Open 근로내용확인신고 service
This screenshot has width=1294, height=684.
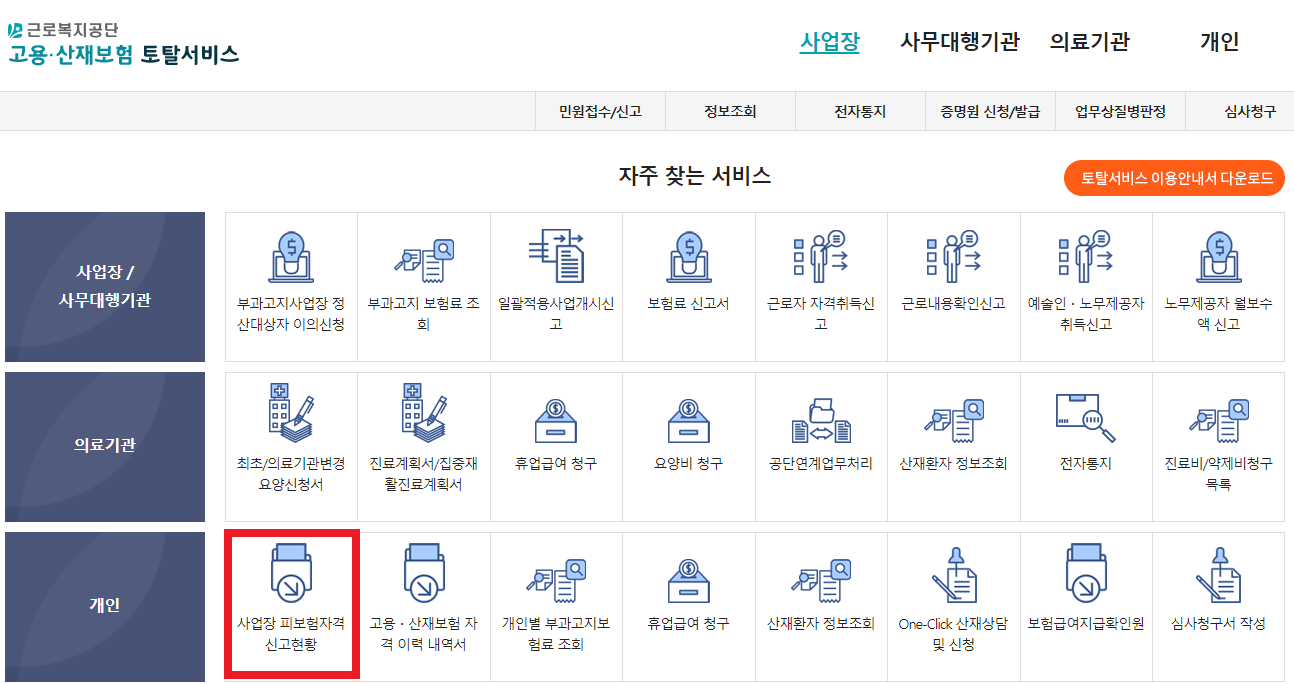[954, 287]
